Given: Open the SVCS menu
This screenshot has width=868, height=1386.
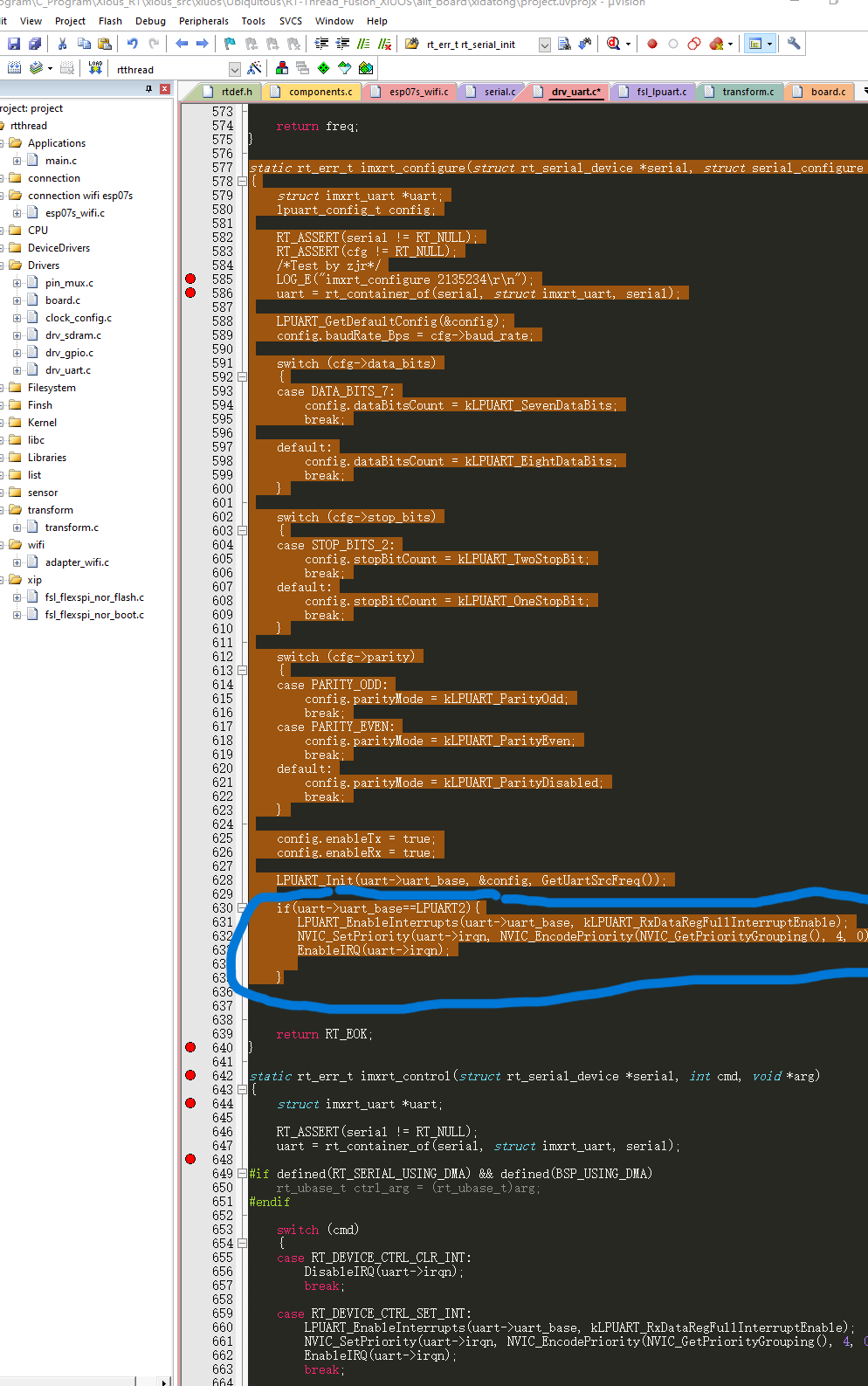Looking at the screenshot, I should [x=291, y=21].
